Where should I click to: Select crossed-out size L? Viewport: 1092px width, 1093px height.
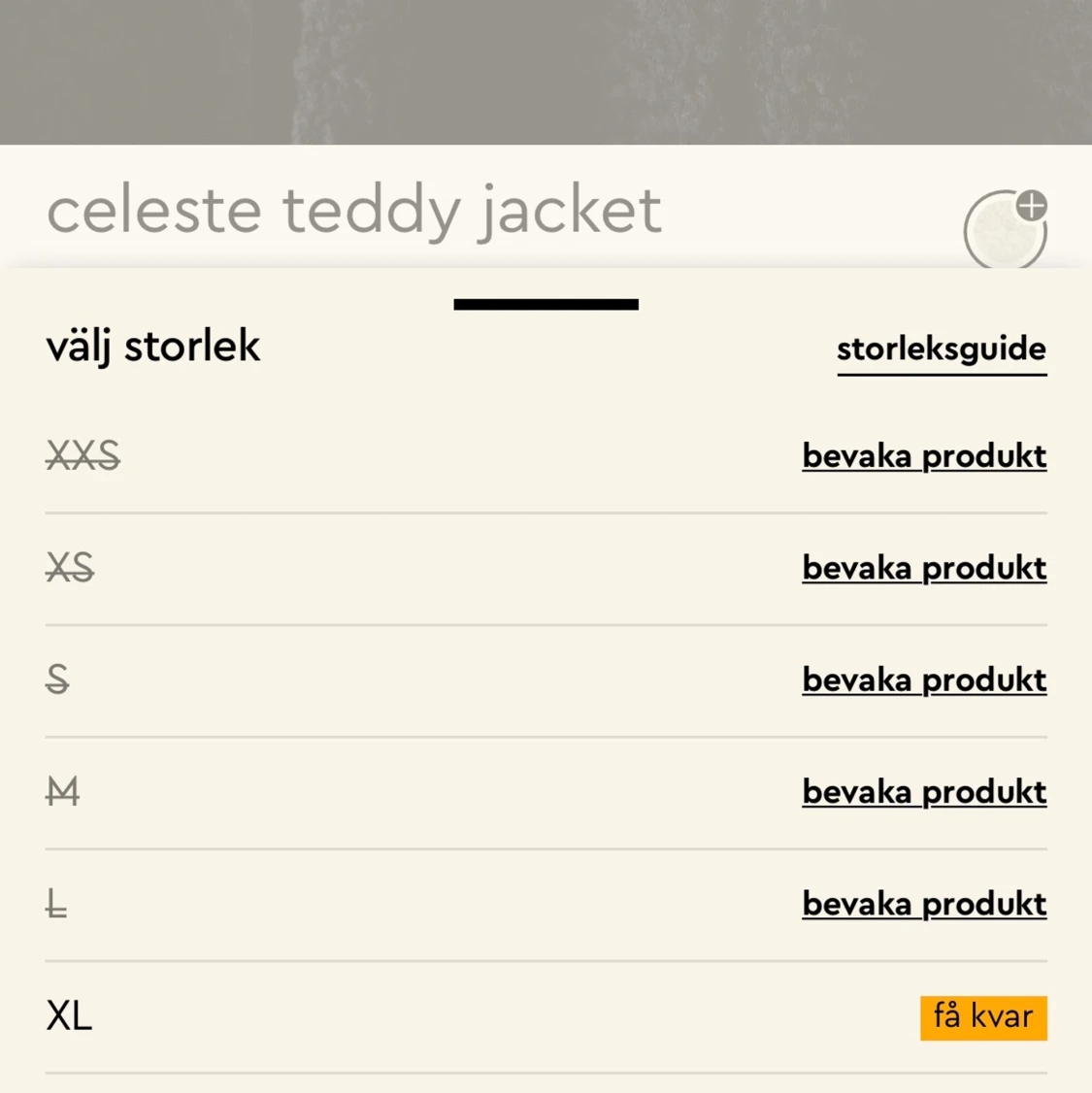56,904
